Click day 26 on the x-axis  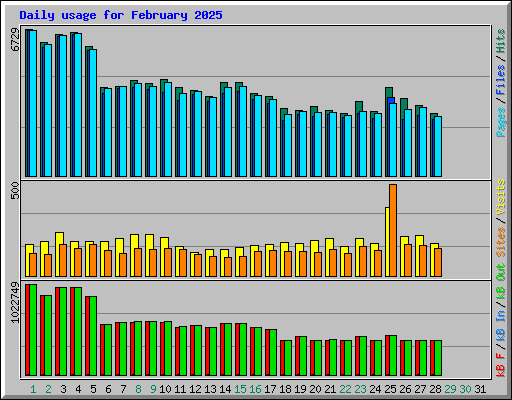(405, 389)
